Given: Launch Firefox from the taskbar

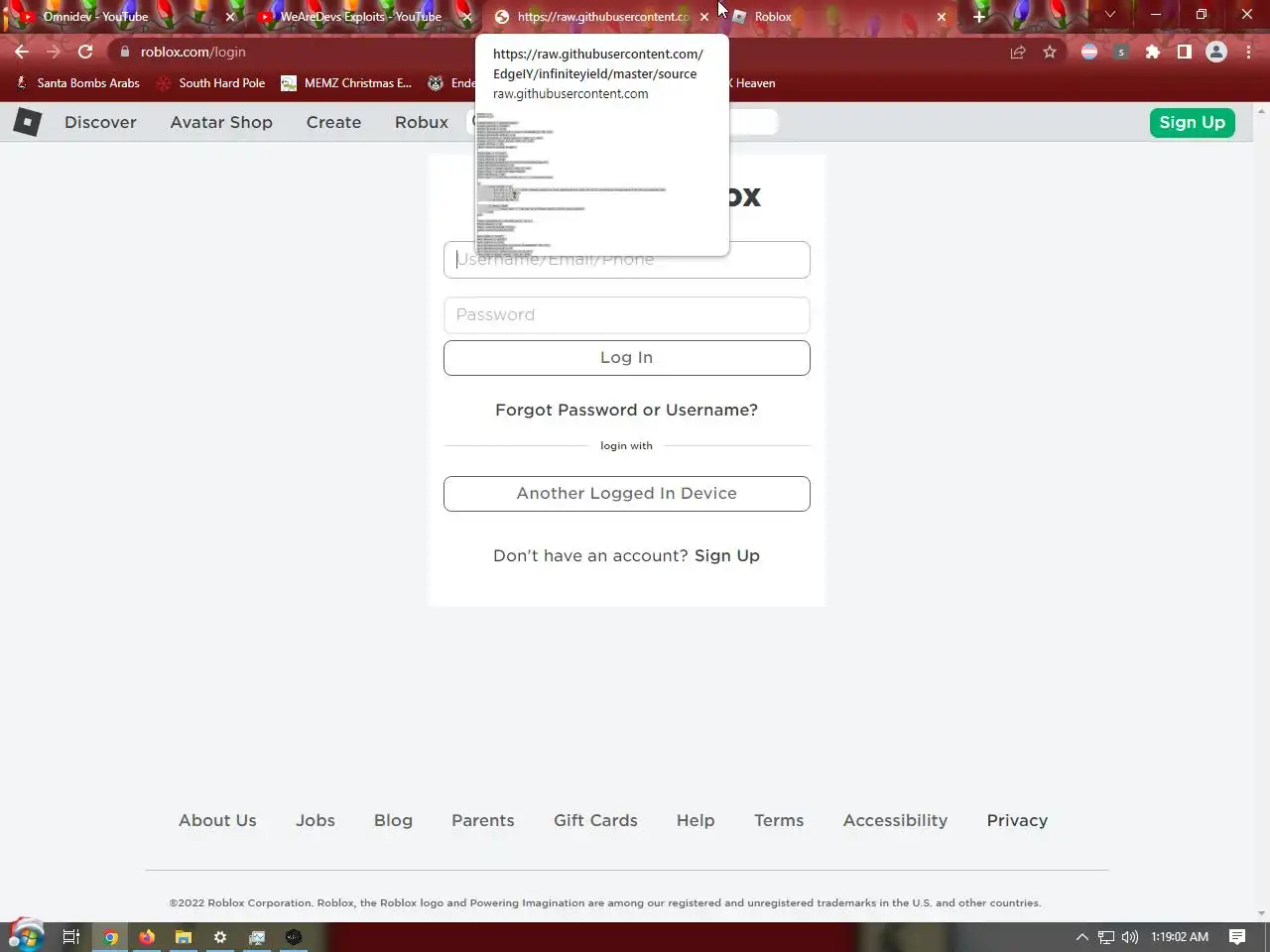Looking at the screenshot, I should pyautogui.click(x=147, y=937).
